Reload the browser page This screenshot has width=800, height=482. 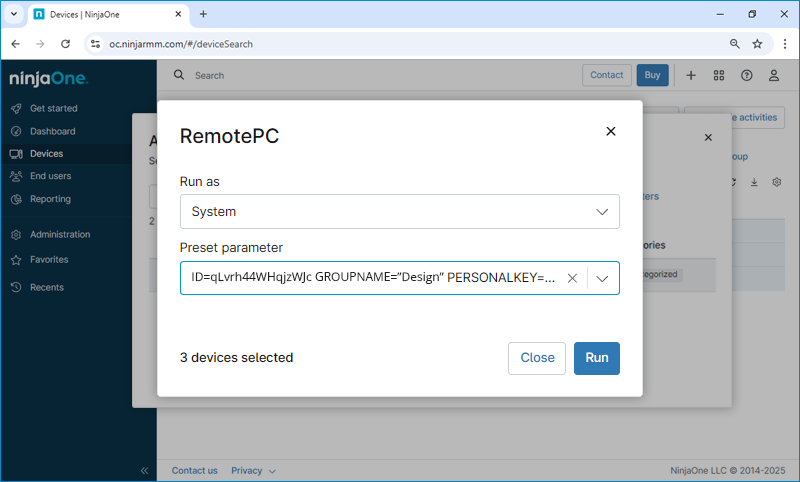[65, 44]
